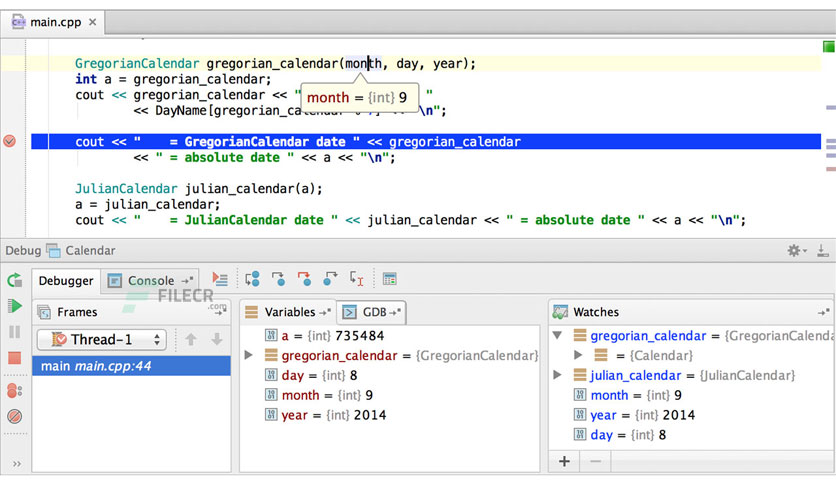Open debug panel settings gear menu
The width and height of the screenshot is (836, 484).
(x=797, y=251)
